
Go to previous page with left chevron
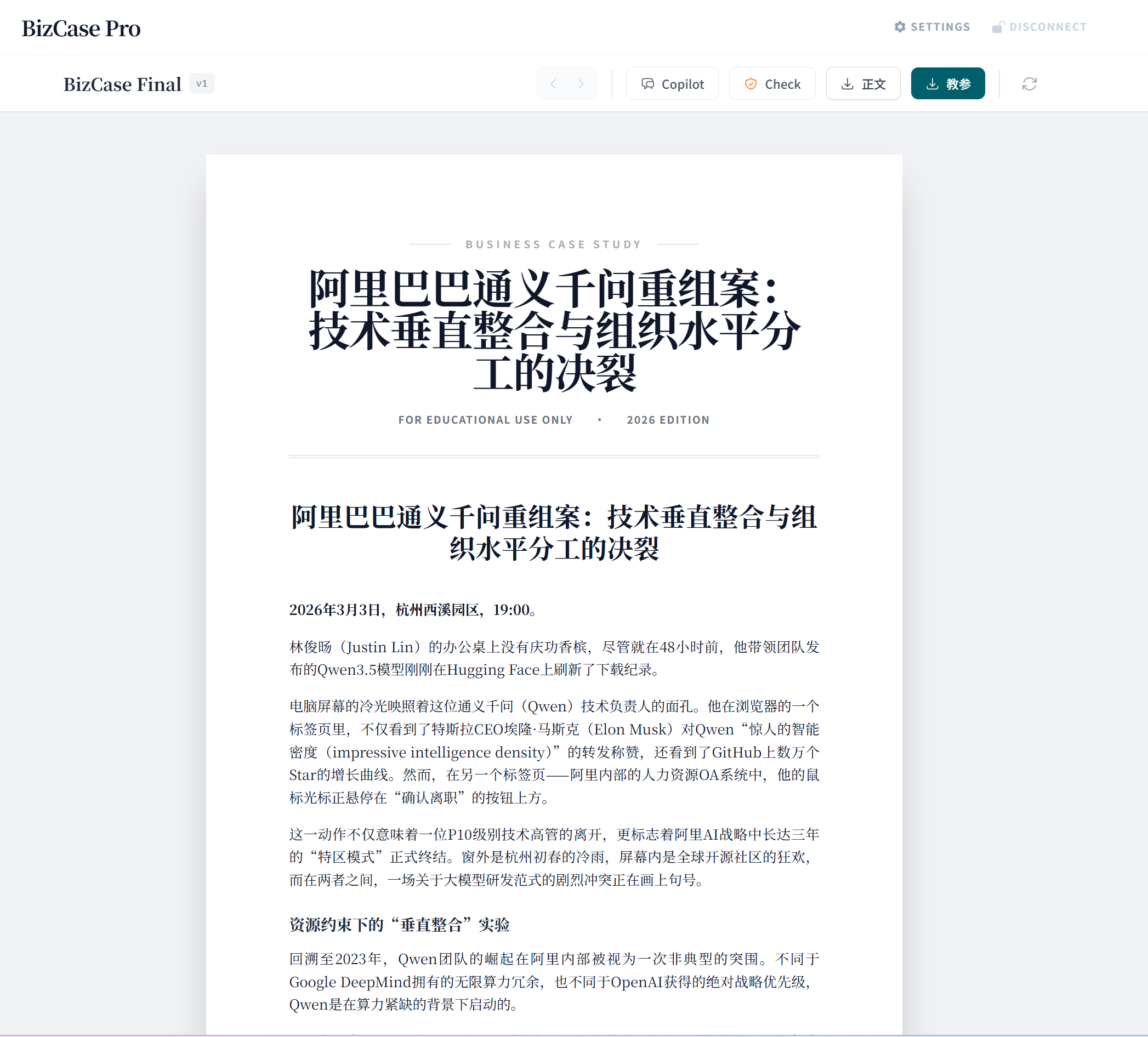[x=553, y=84]
